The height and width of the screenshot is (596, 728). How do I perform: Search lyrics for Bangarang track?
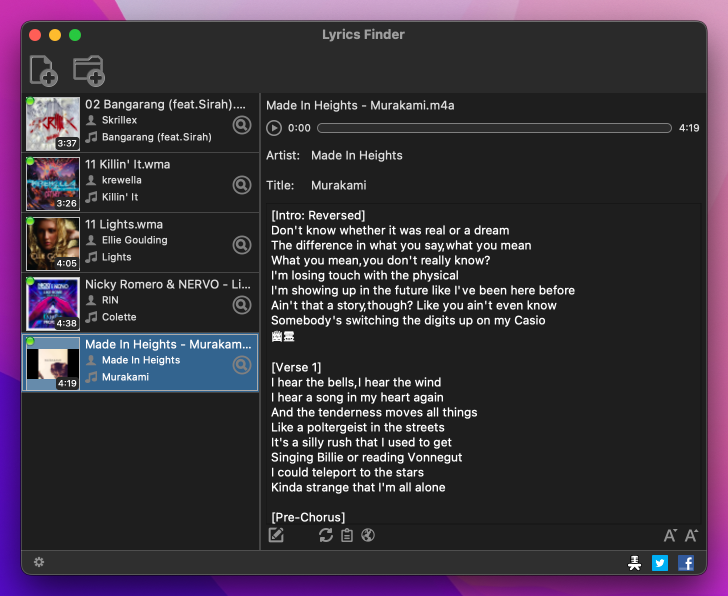[242, 125]
